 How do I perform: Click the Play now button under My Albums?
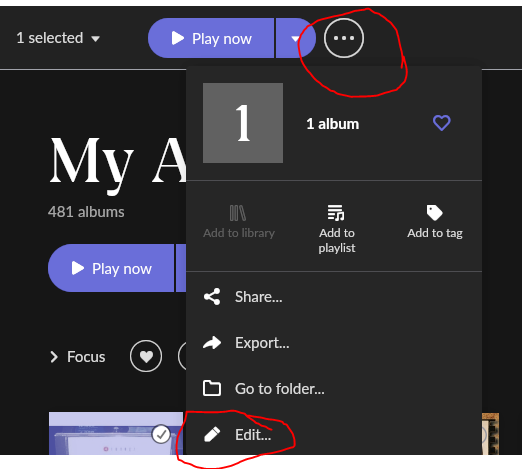(111, 268)
